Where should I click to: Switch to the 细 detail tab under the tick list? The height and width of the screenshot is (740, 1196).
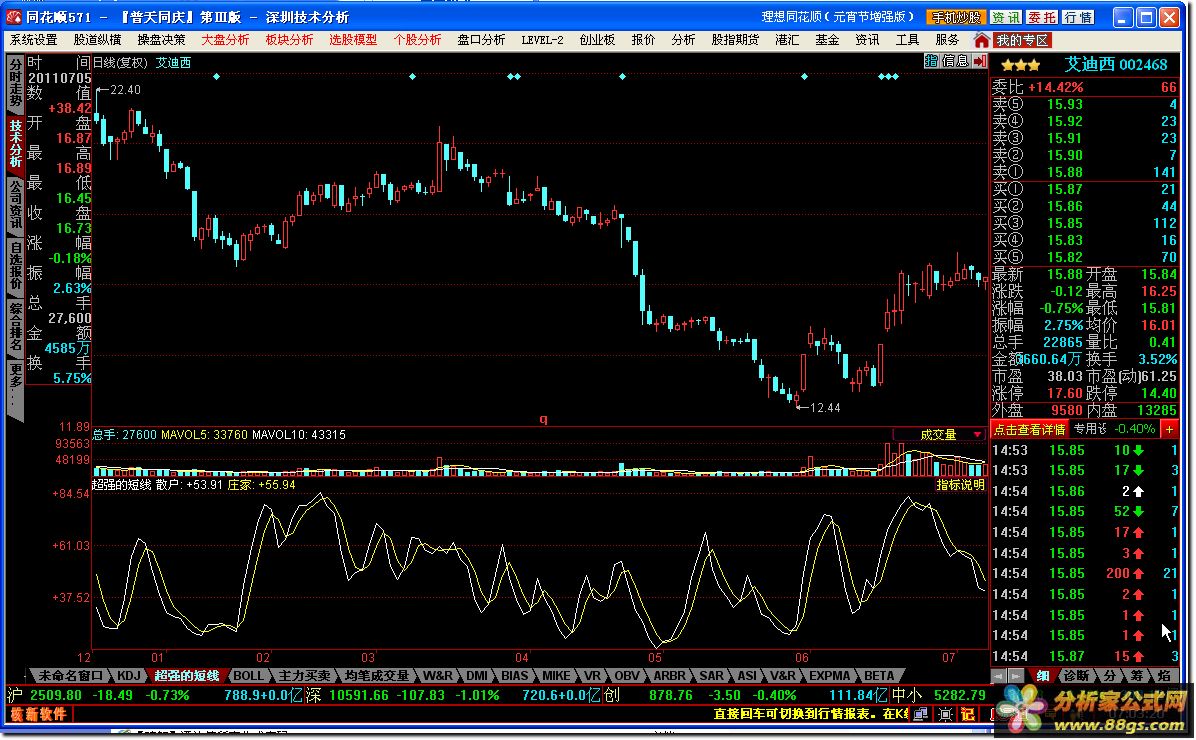click(1043, 676)
